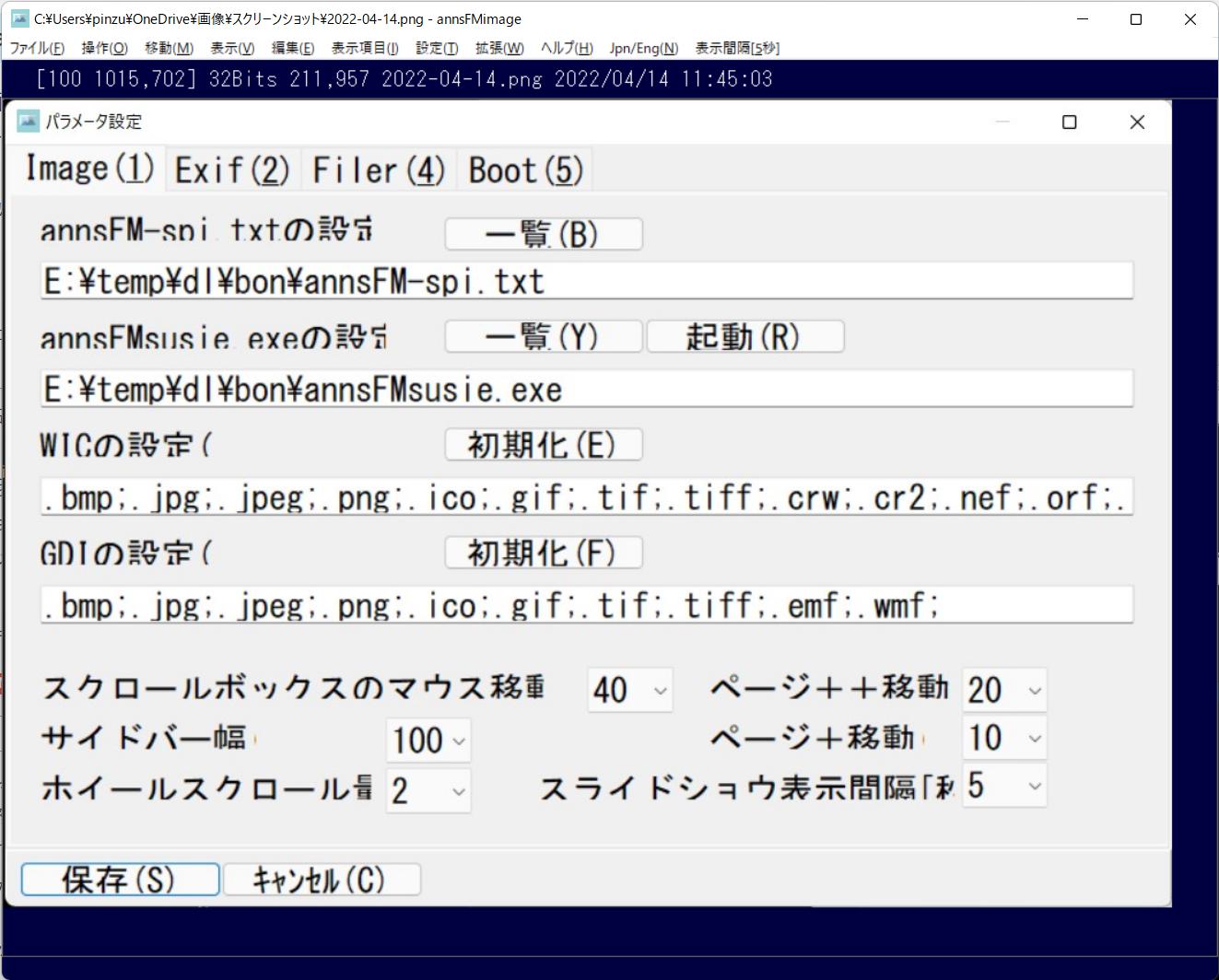
Task: Click 初期化(E) to reset WIC settings
Action: (544, 445)
